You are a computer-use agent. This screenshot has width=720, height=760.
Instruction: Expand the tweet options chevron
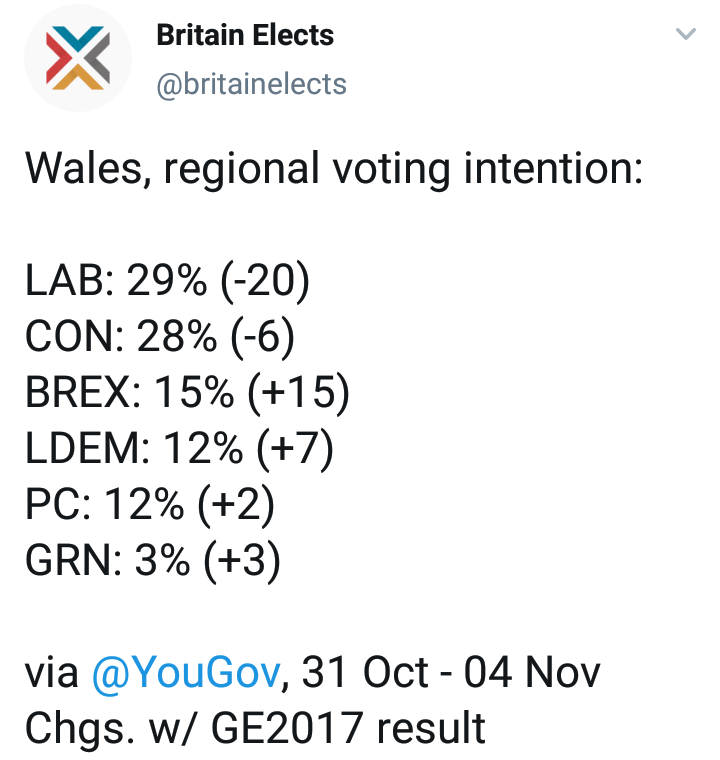point(685,35)
